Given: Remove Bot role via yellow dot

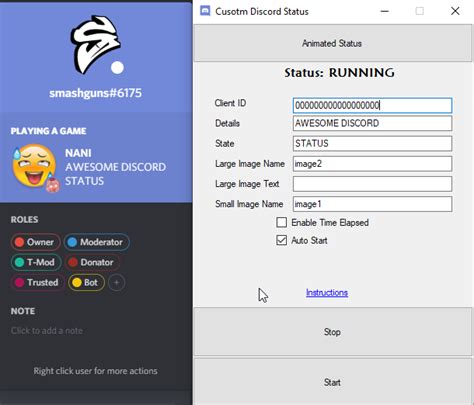Looking at the screenshot, I should (77, 283).
